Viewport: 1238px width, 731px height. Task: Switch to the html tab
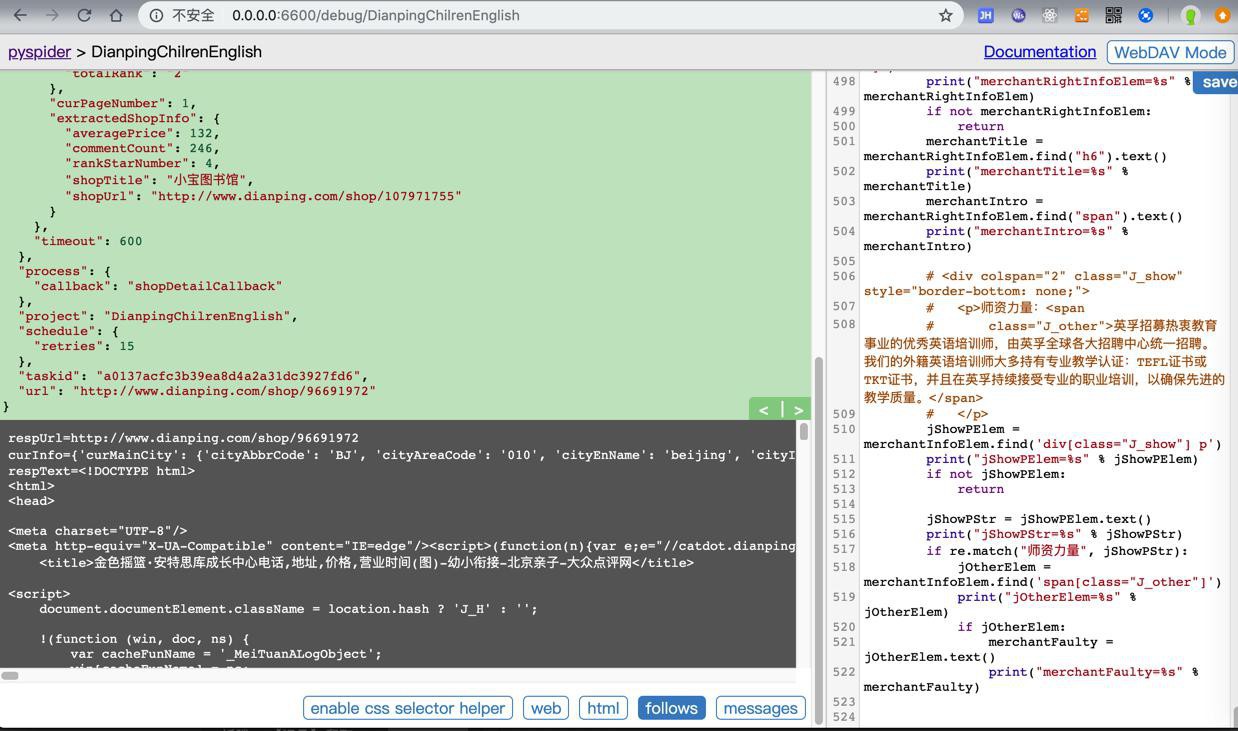(x=603, y=708)
